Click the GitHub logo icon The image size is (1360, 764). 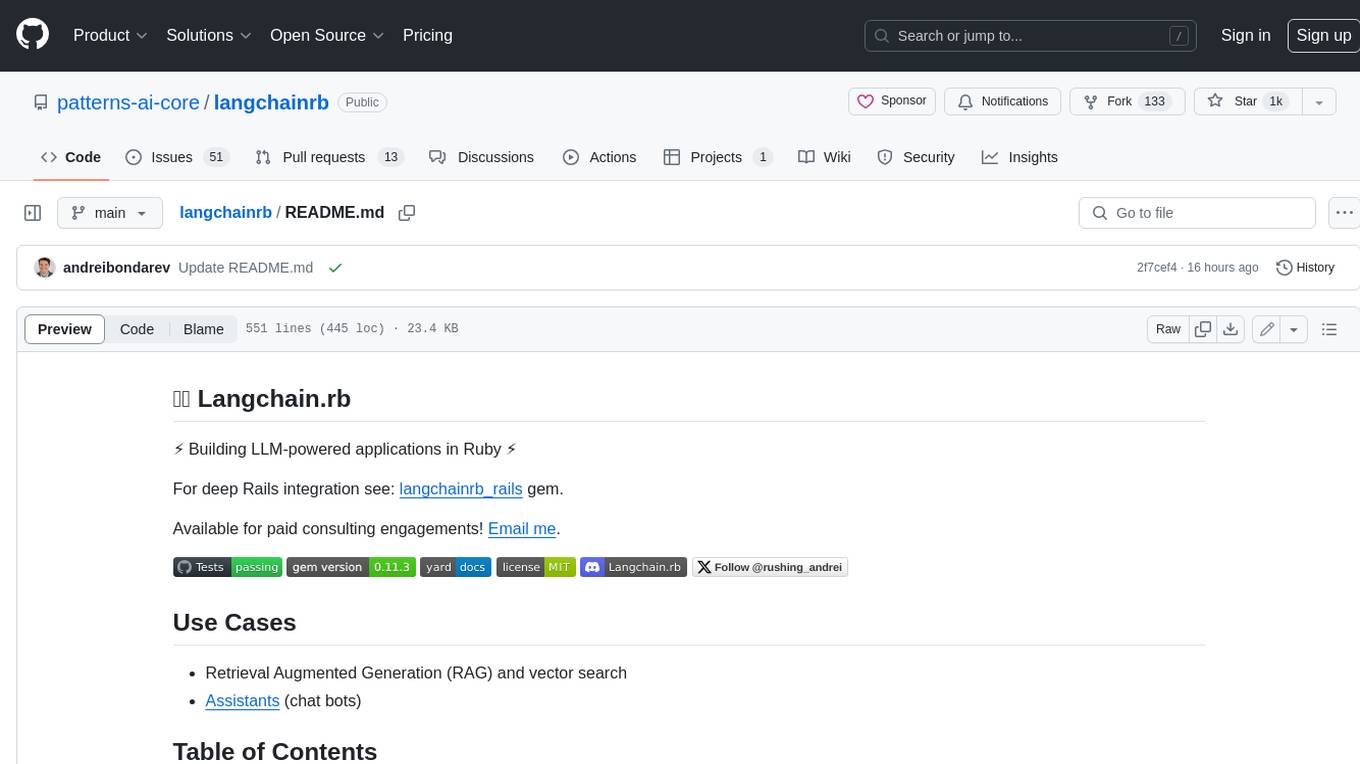32,35
